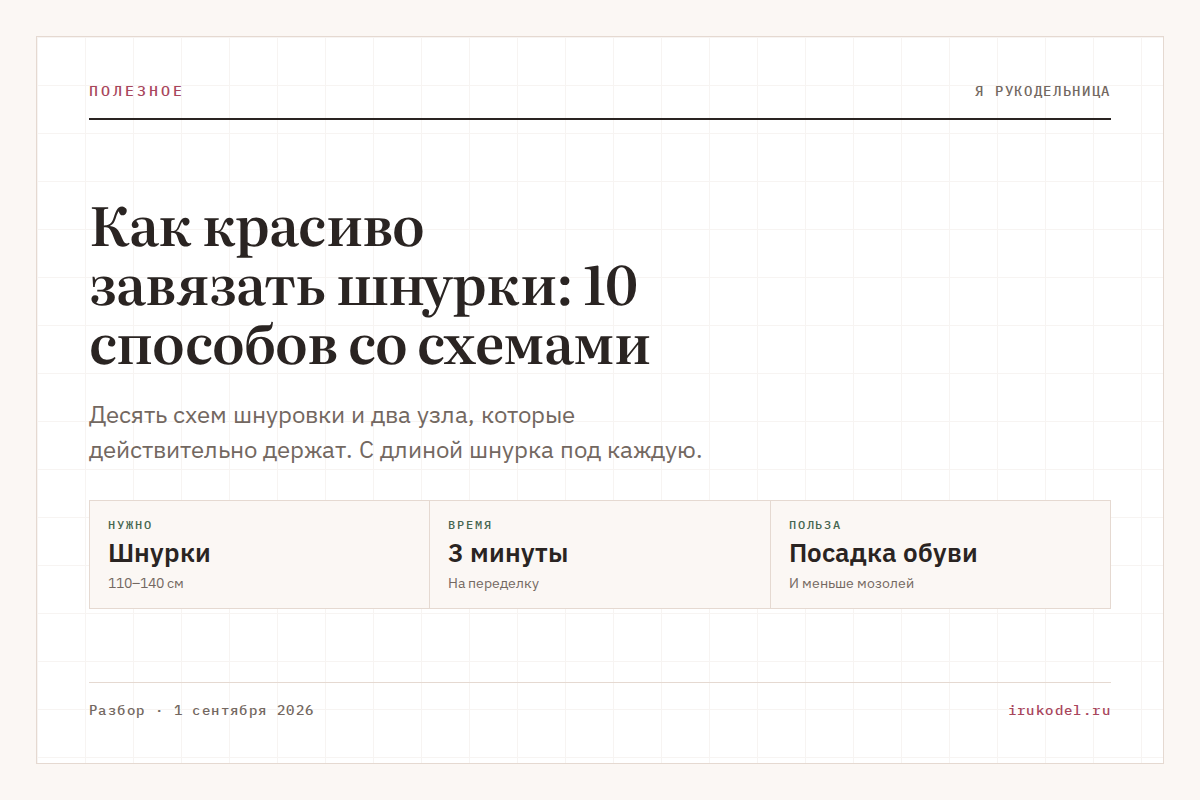This screenshot has height=800, width=1200.
Task: Click the headline about tying shoelaces
Action: pos(370,287)
